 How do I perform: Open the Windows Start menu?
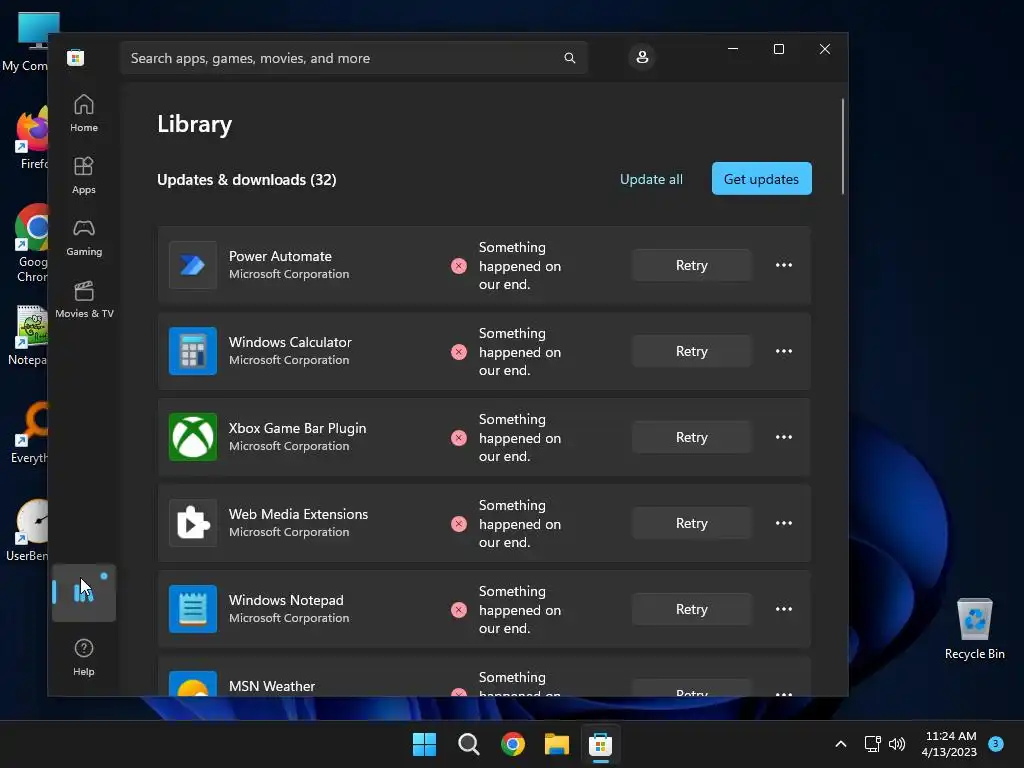point(424,744)
